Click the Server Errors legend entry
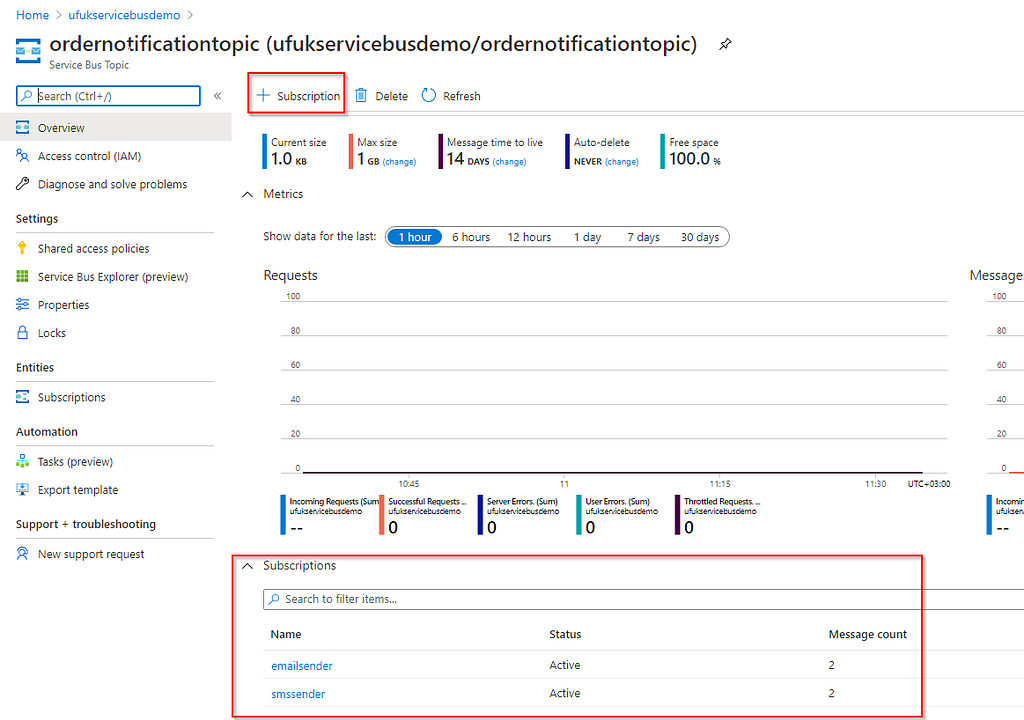 click(519, 515)
